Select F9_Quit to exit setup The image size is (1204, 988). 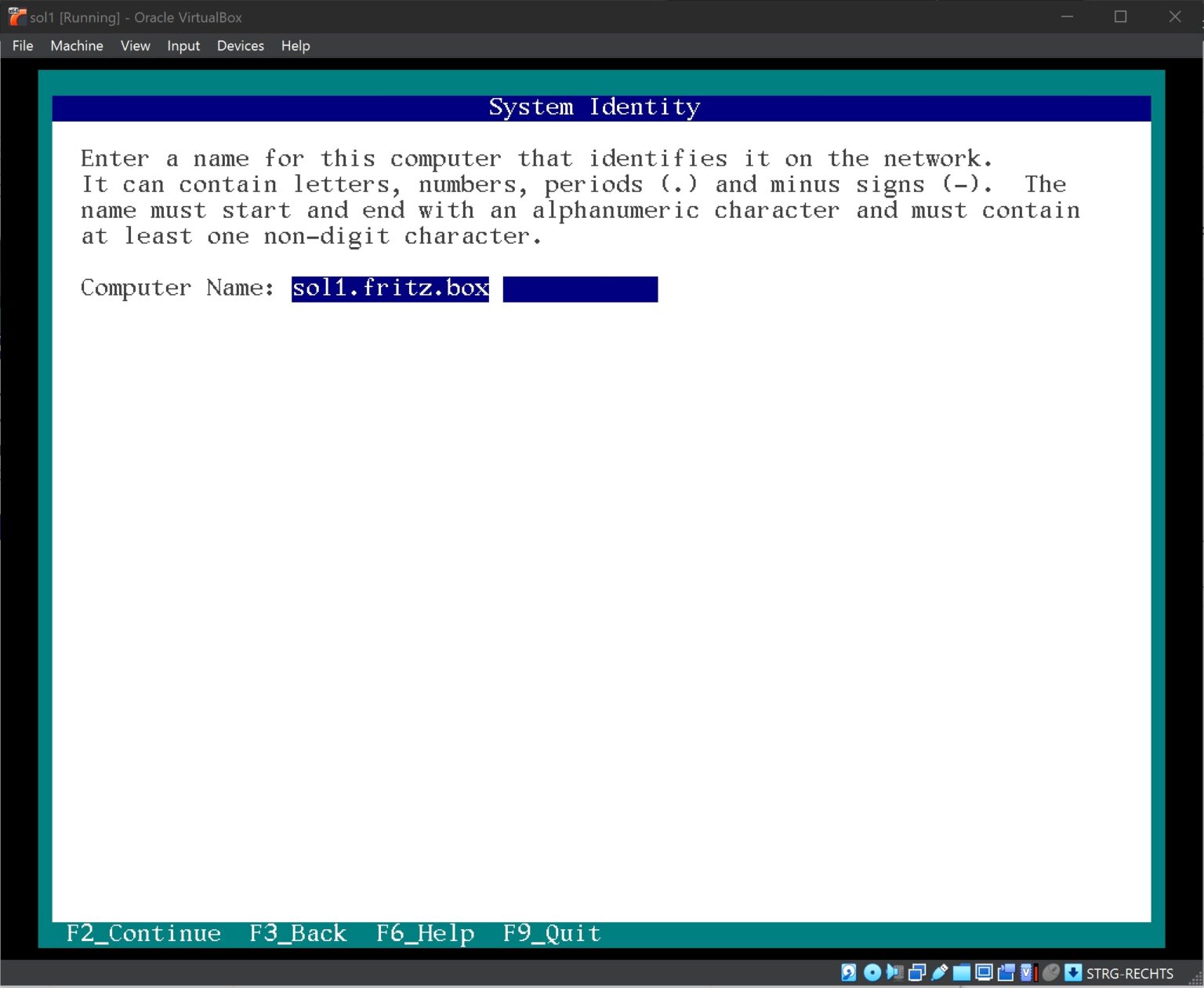pyautogui.click(x=551, y=933)
